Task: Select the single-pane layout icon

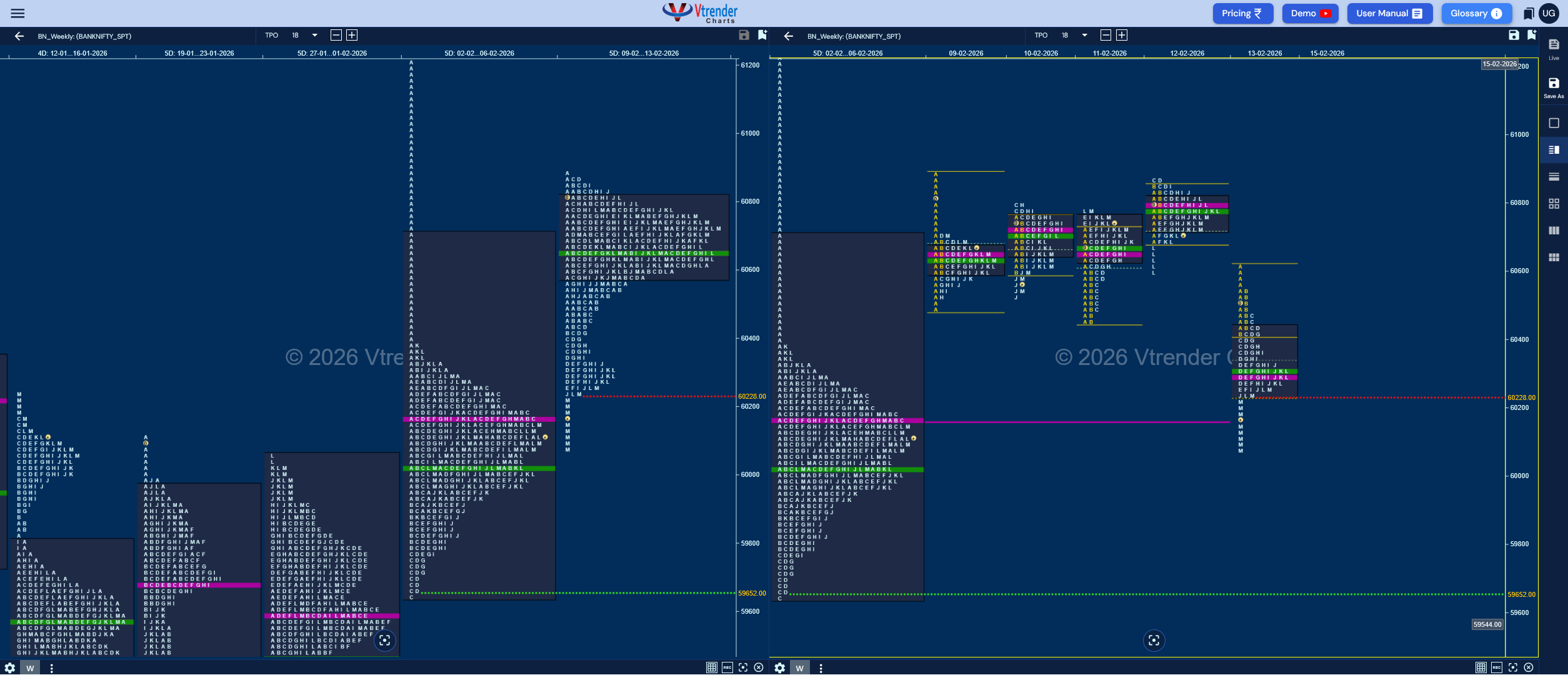Action: [x=1554, y=123]
